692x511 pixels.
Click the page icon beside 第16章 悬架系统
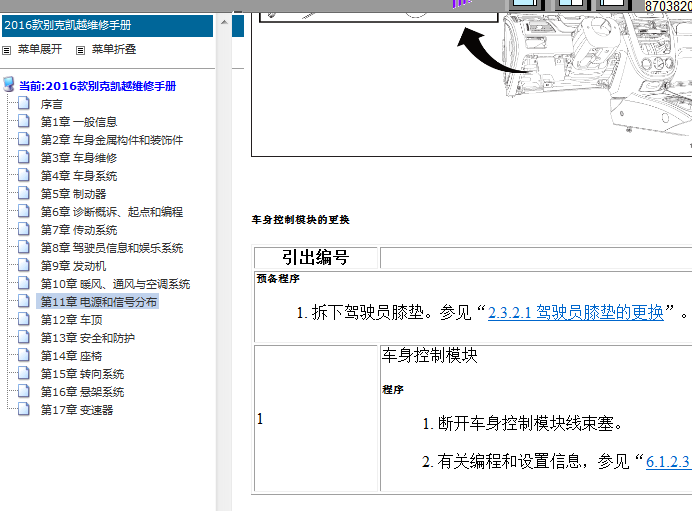coord(24,391)
